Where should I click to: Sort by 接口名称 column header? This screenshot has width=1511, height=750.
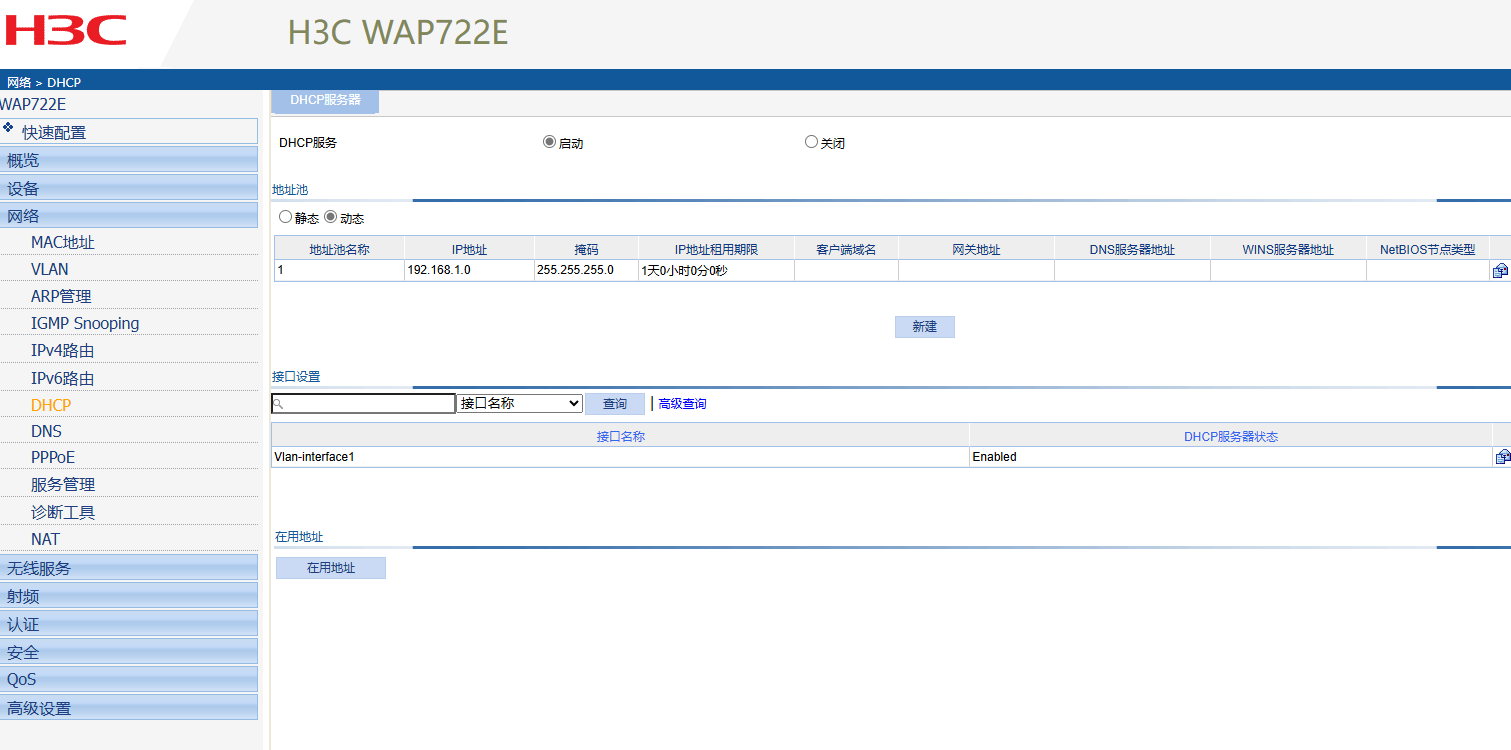tap(620, 436)
